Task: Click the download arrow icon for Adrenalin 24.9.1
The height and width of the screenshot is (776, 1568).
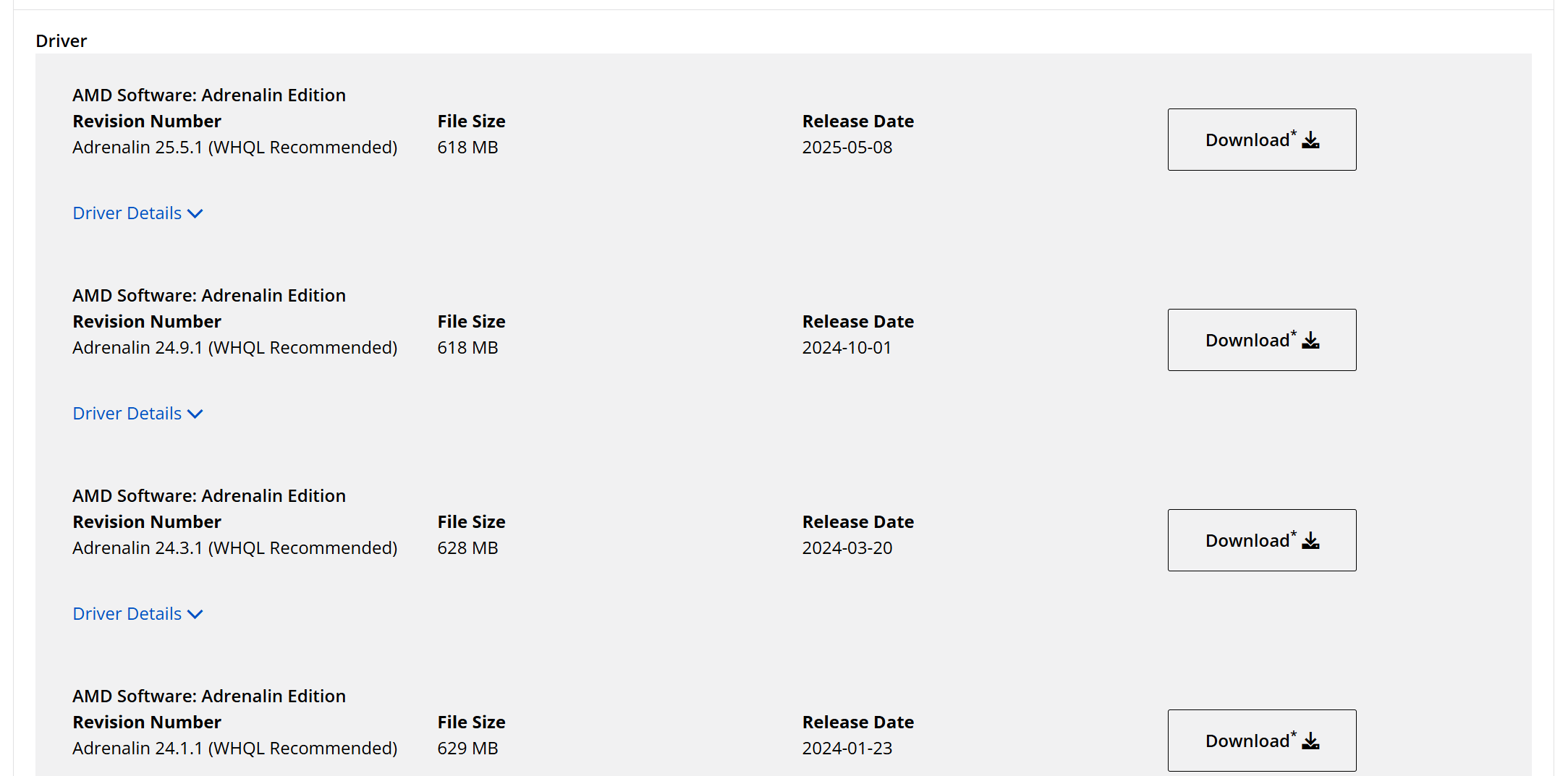Action: click(x=1310, y=341)
